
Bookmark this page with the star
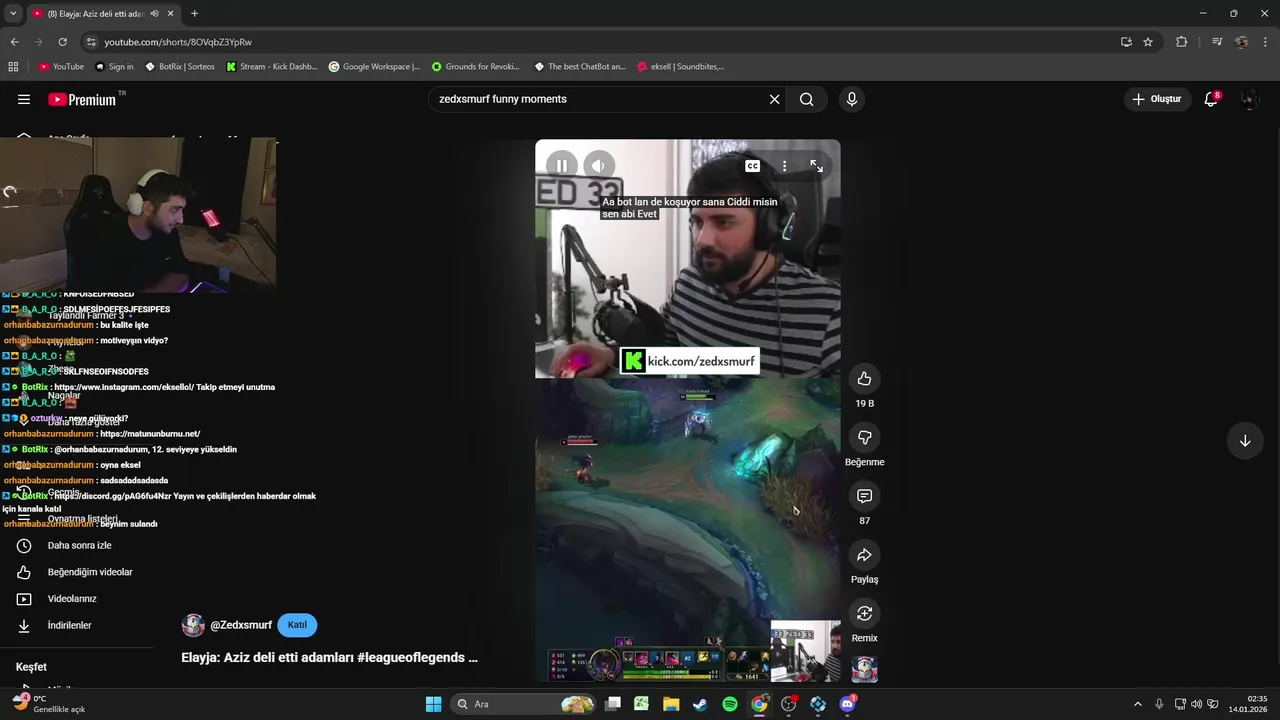(x=1148, y=42)
